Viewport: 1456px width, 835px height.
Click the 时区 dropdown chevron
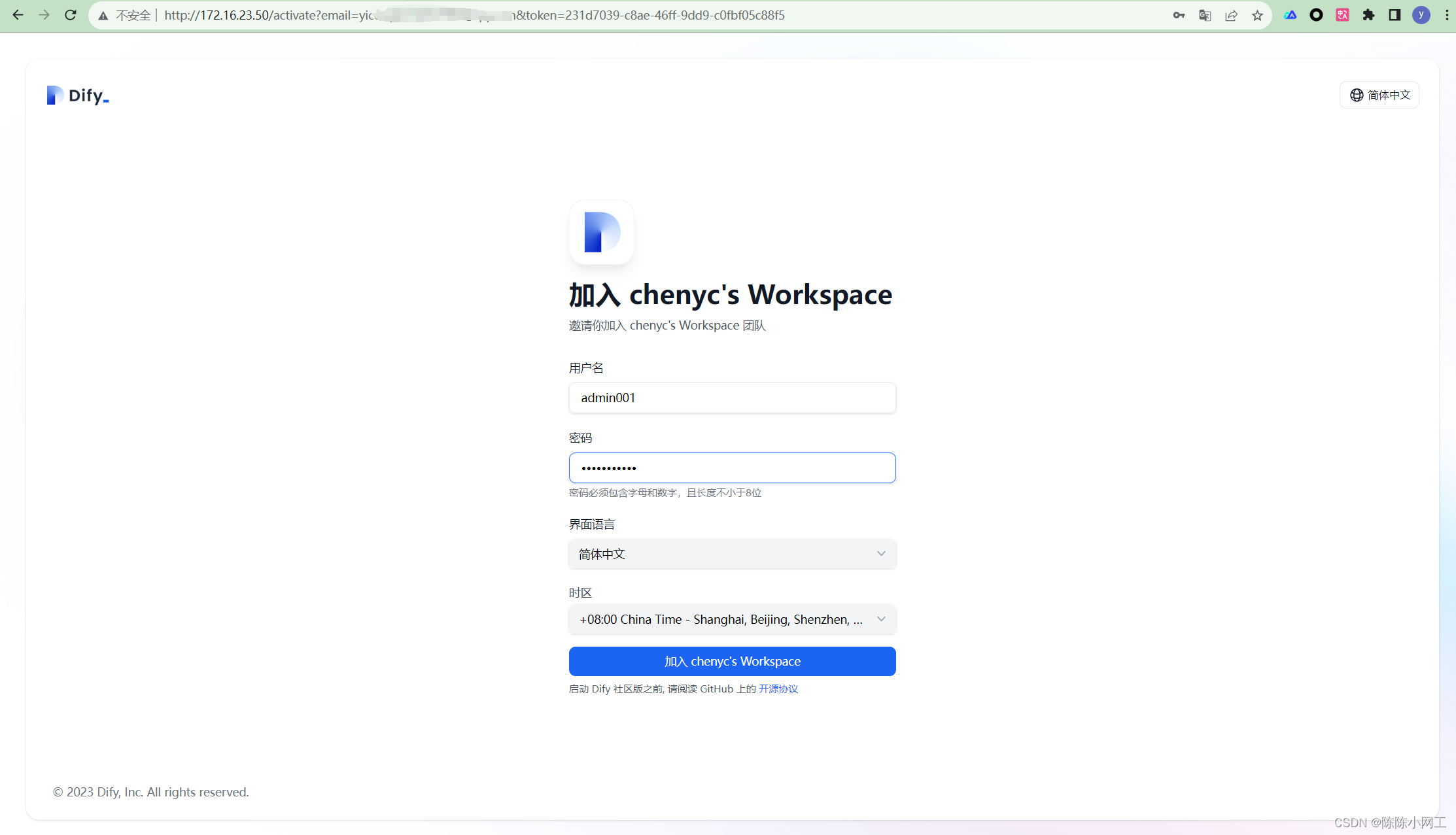[881, 619]
